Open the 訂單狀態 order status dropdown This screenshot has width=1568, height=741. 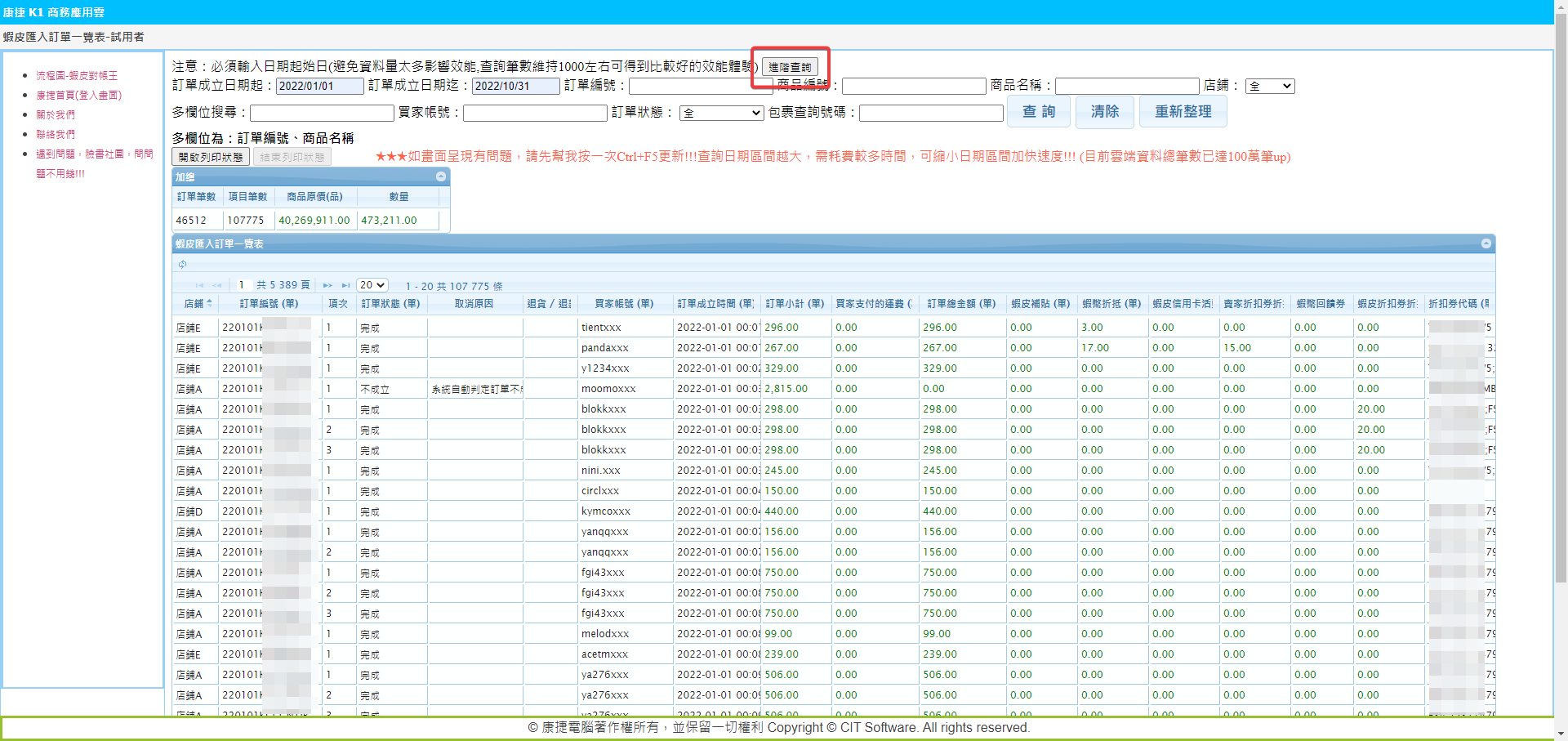tap(722, 113)
